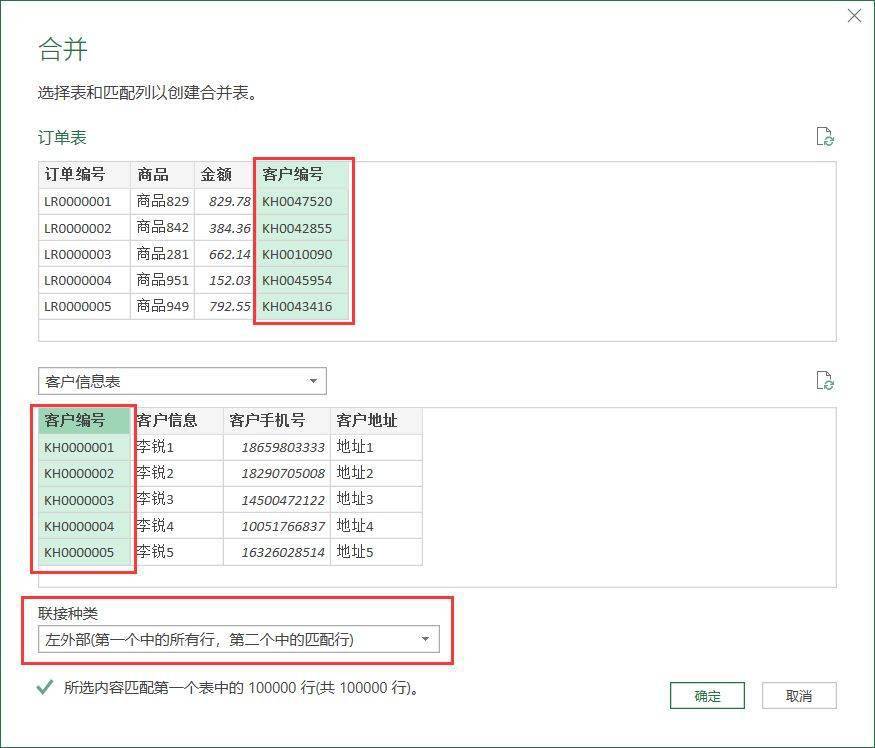This screenshot has height=748, width=875.
Task: Open the 联接种类 join kind dropdown
Action: tap(239, 639)
